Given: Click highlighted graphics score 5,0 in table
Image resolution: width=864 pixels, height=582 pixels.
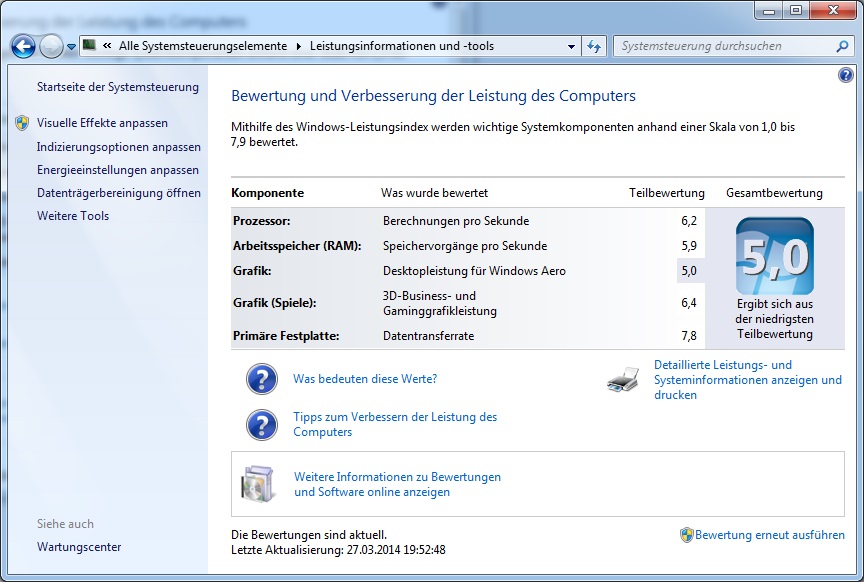Looking at the screenshot, I should pos(689,271).
